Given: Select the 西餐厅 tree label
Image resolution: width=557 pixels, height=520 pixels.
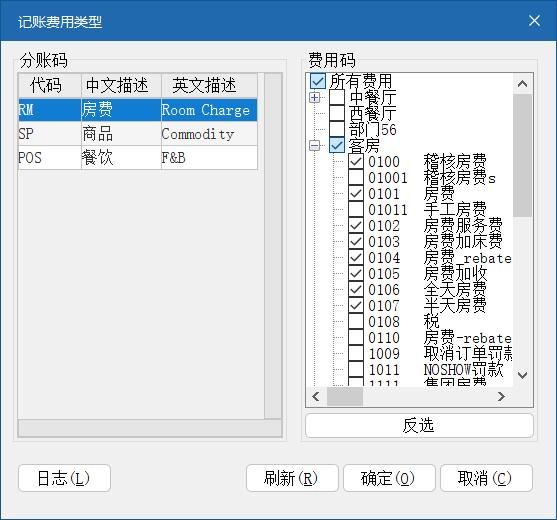Looking at the screenshot, I should click(x=373, y=113).
